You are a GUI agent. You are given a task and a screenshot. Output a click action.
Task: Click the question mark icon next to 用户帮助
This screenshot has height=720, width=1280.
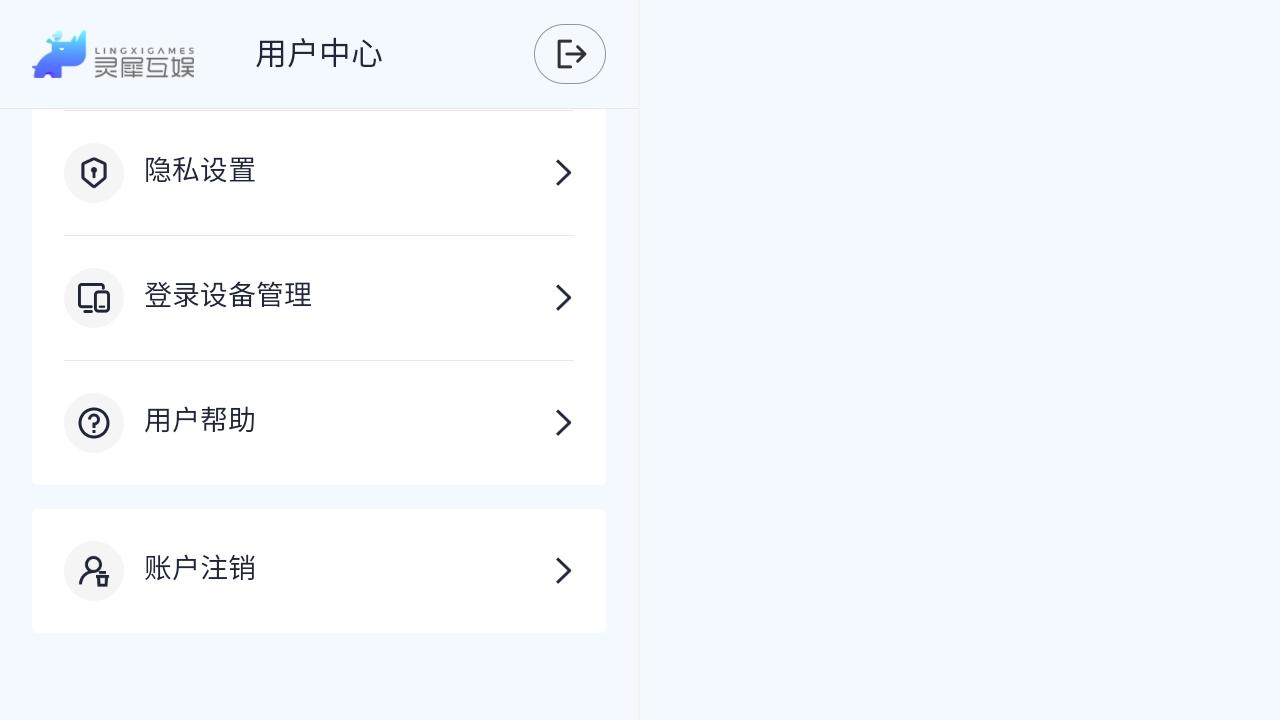tap(94, 422)
